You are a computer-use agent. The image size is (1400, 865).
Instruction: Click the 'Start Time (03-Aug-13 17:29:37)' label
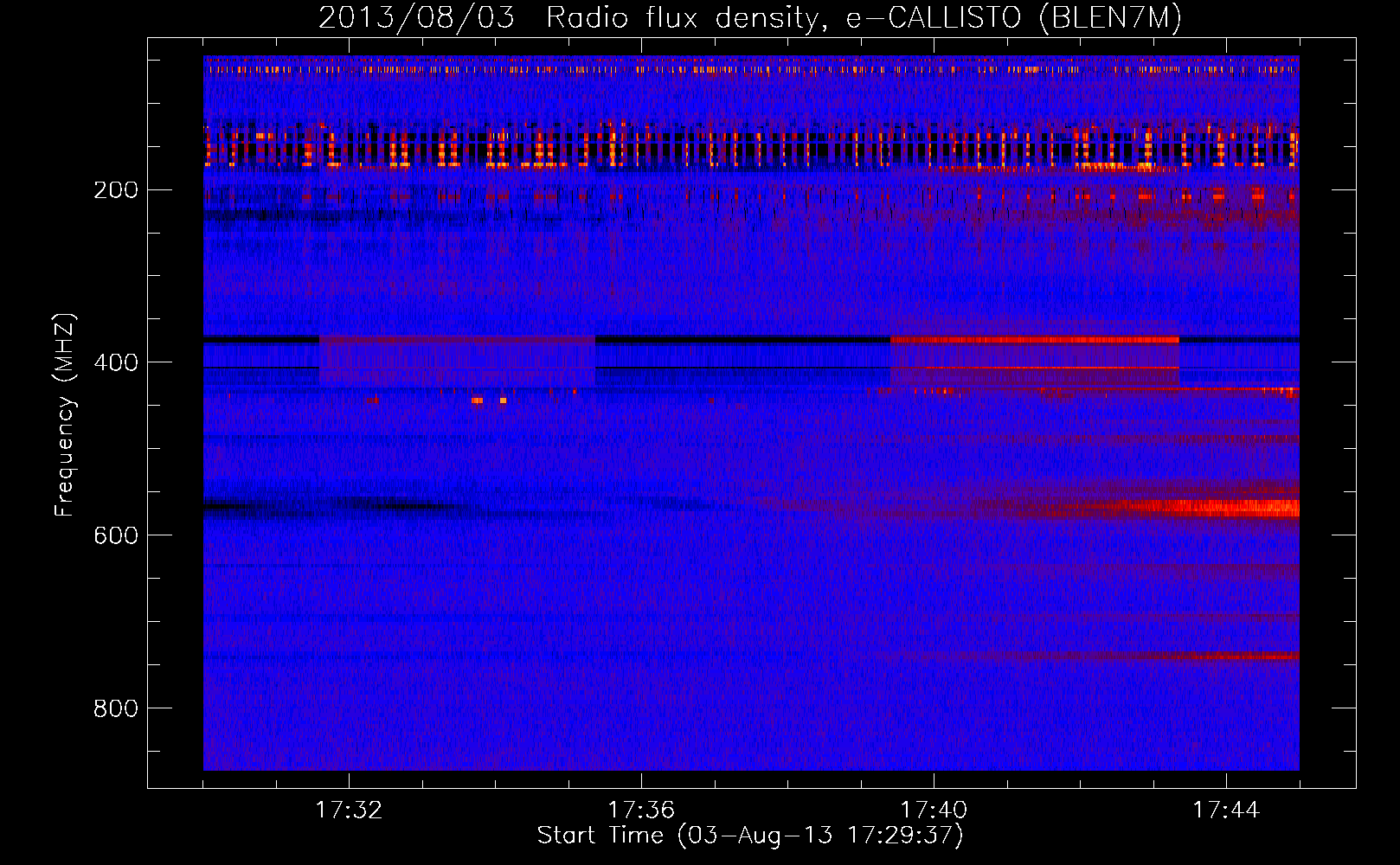click(750, 836)
